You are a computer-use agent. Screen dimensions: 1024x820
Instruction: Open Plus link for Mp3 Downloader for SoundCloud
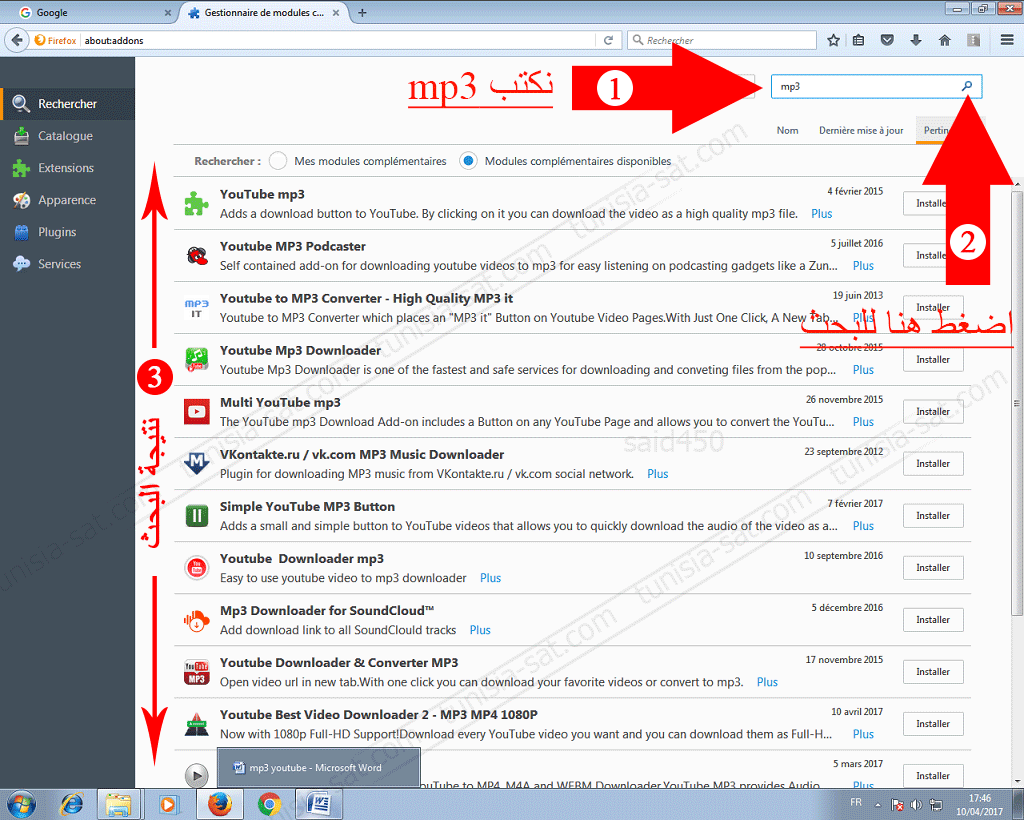click(x=480, y=630)
